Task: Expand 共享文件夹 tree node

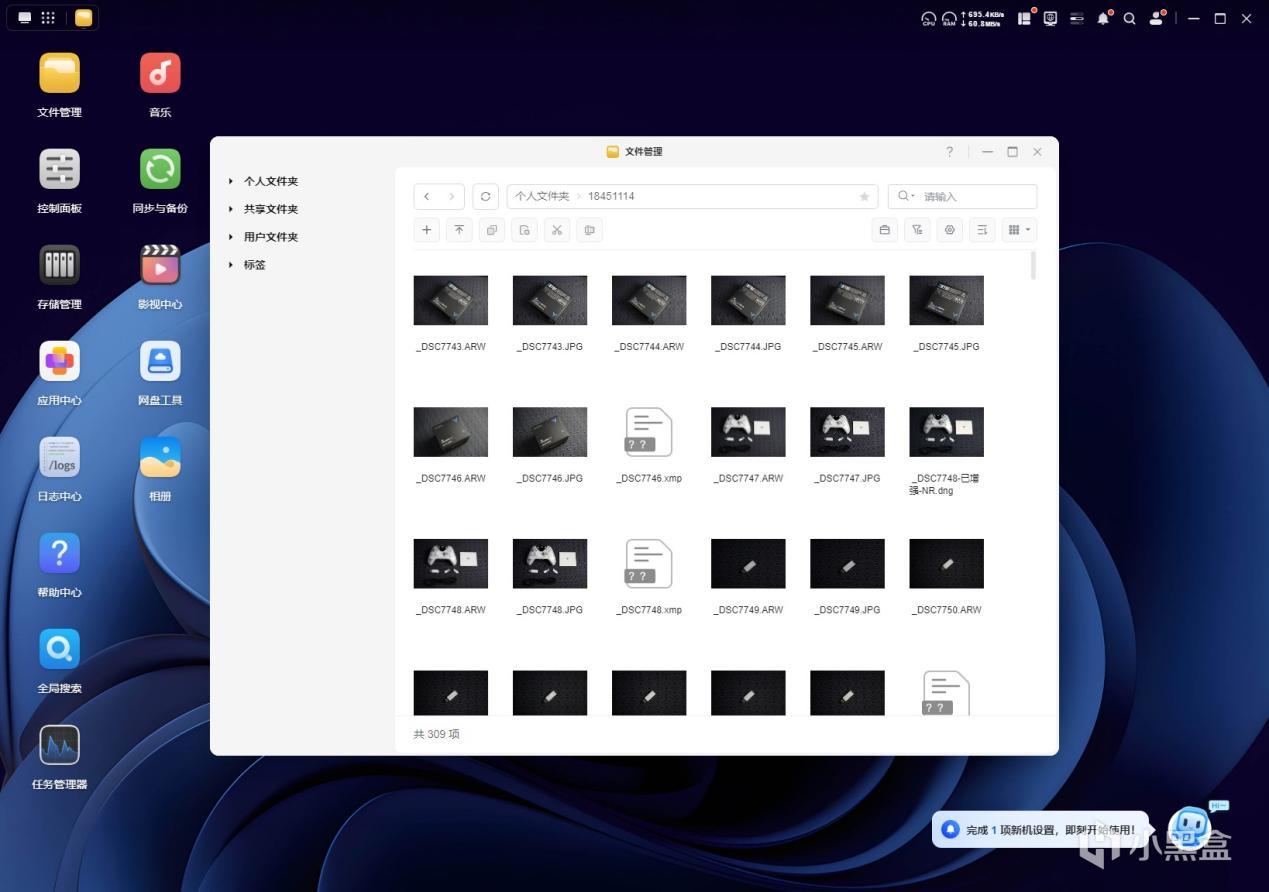Action: tap(231, 209)
